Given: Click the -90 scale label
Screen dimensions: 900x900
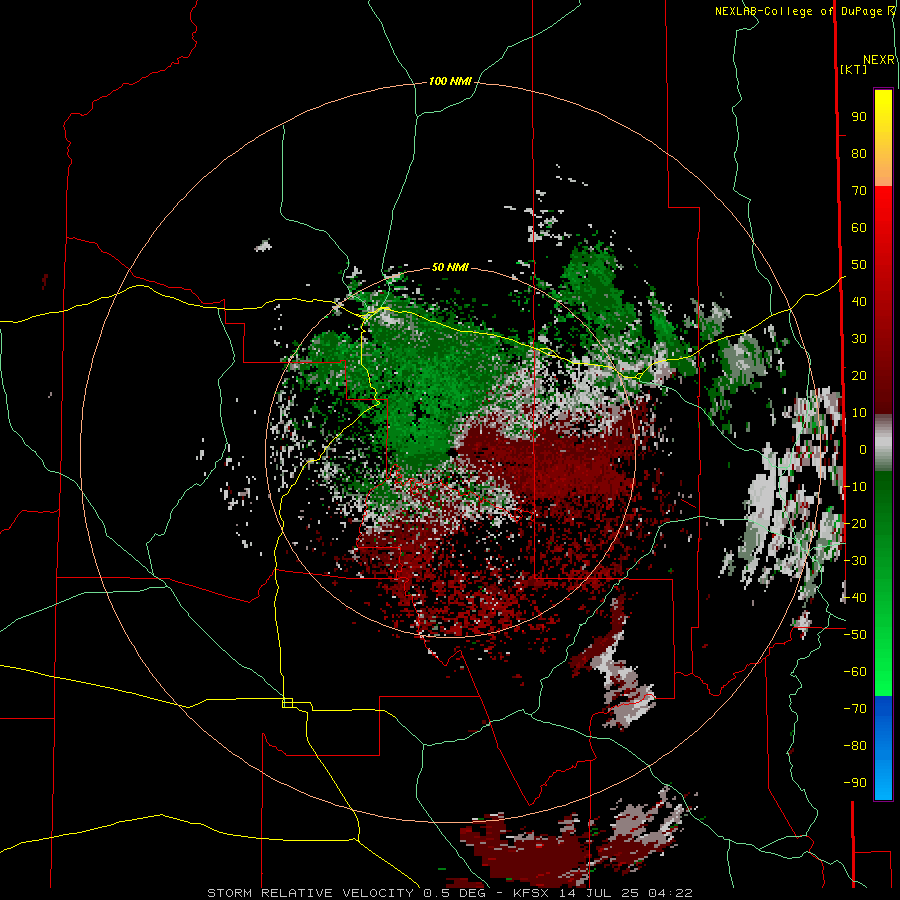Looking at the screenshot, I should pyautogui.click(x=855, y=783).
